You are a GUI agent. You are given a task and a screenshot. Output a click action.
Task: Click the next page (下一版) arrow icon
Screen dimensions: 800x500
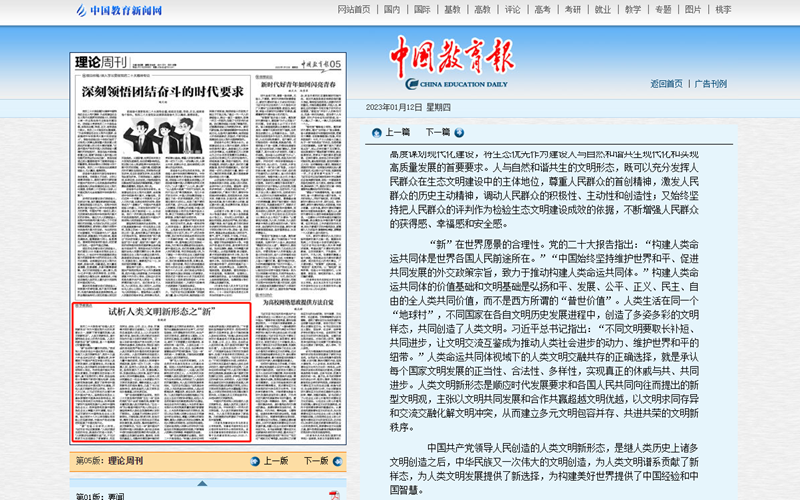pyautogui.click(x=337, y=461)
